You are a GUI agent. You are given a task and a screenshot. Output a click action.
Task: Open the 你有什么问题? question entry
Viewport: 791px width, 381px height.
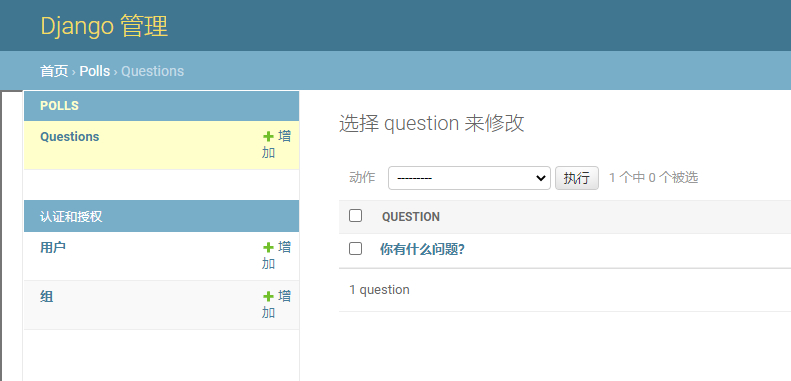(x=422, y=250)
